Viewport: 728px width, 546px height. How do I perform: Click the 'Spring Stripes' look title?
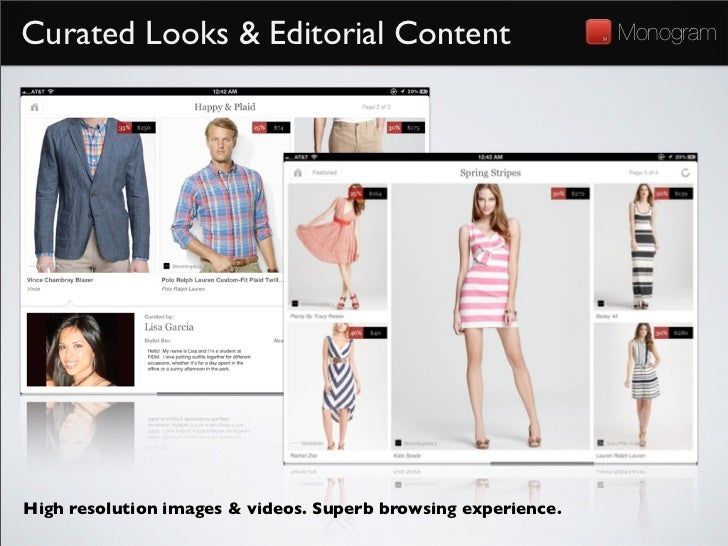click(x=490, y=173)
